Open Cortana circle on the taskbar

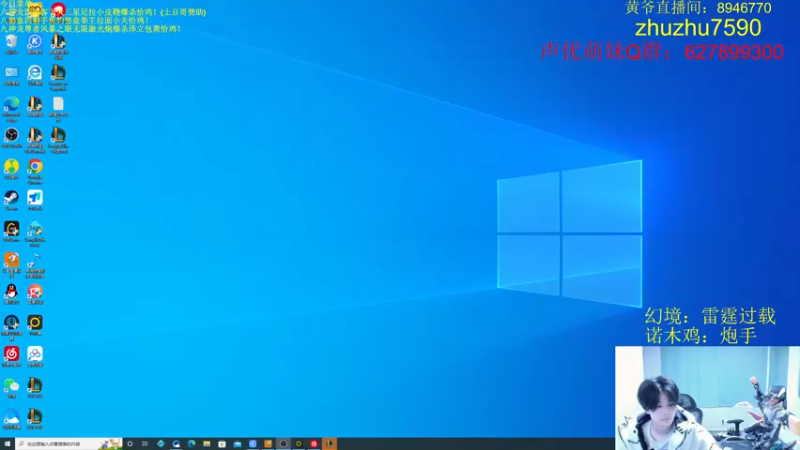click(x=130, y=444)
